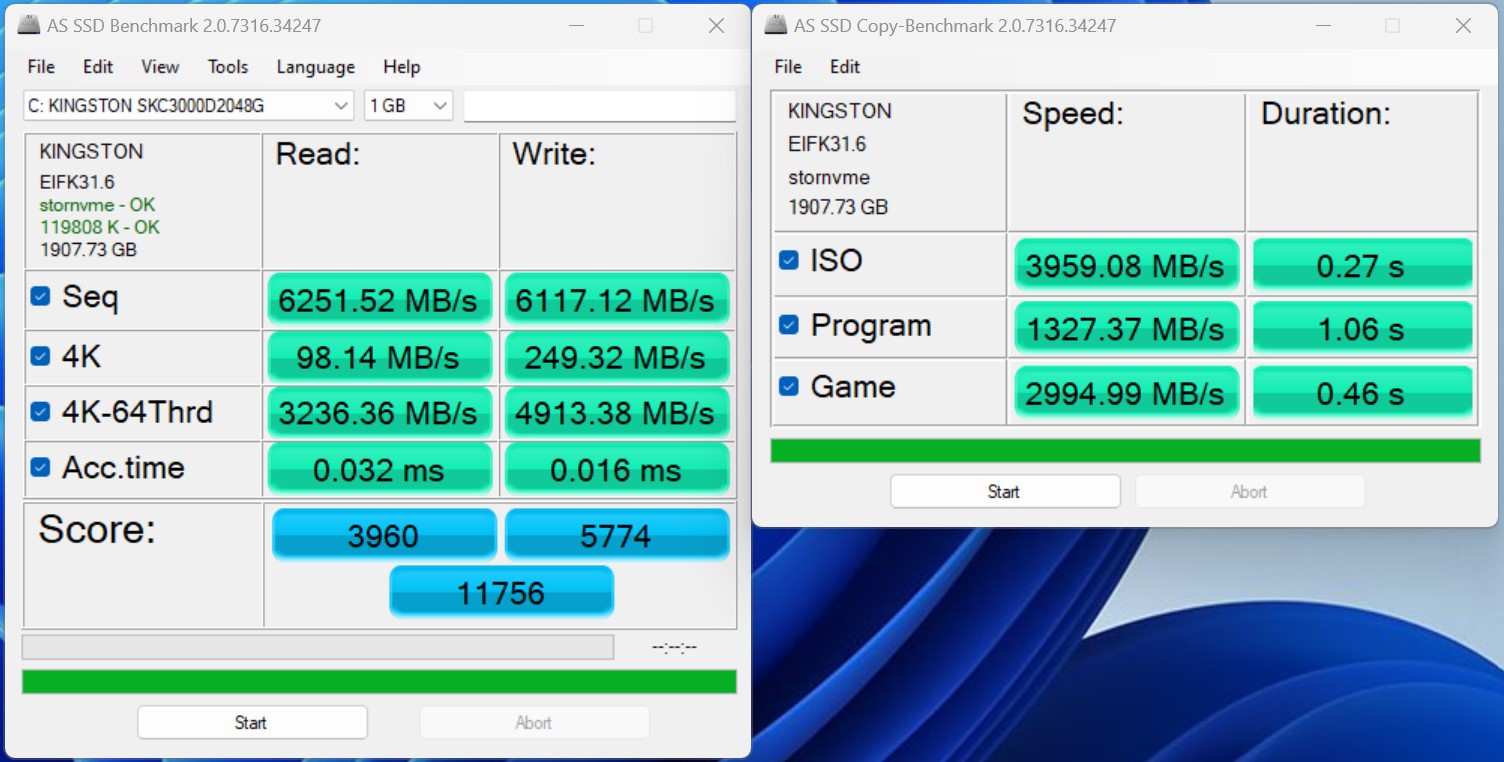This screenshot has height=762, width=1504.
Task: Click the AS SSD Benchmark title bar icon
Action: point(29,25)
